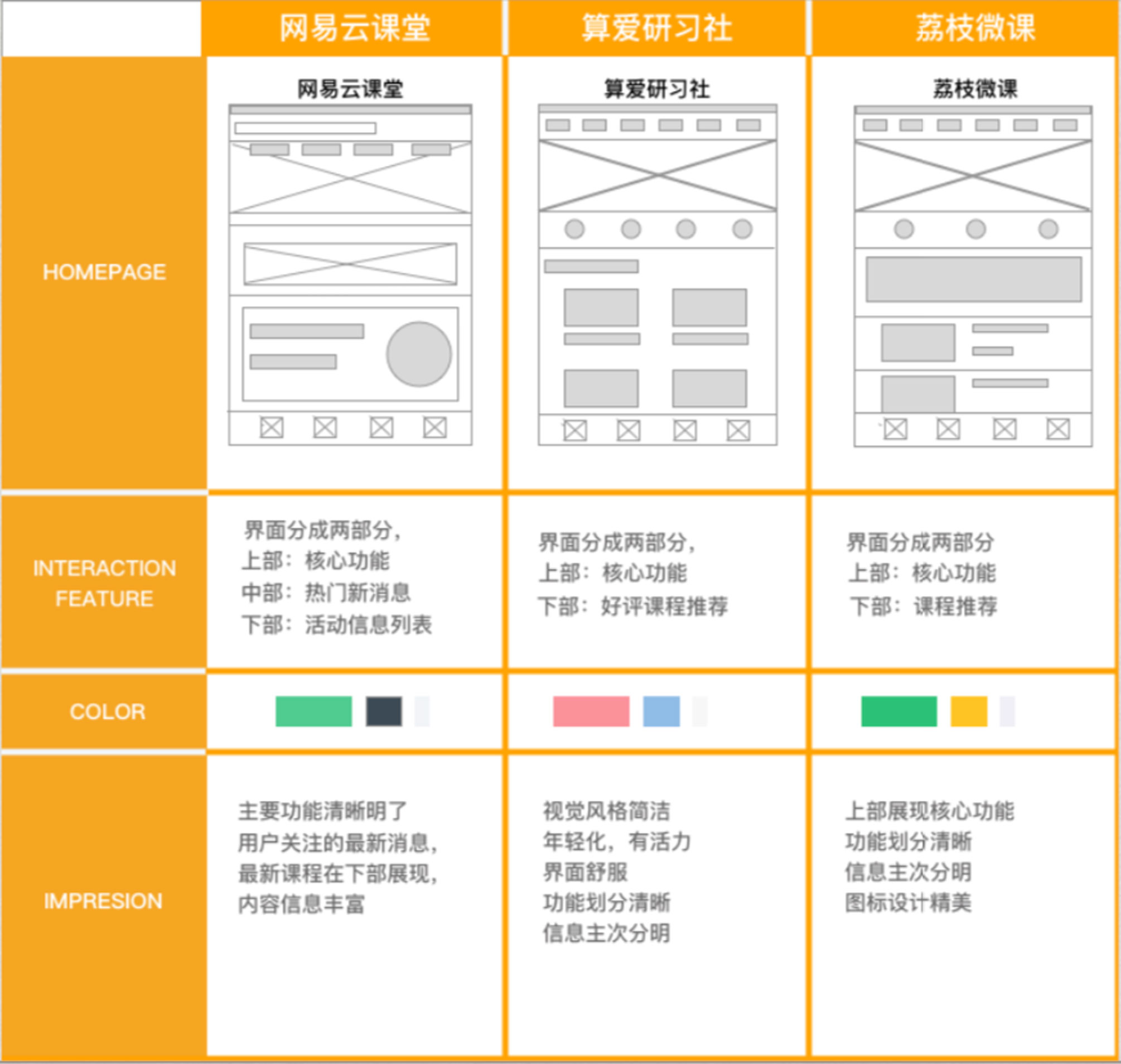Image resolution: width=1121 pixels, height=1064 pixels.
Task: Click the large banner placeholder in 网易云课堂 wireframe
Action: point(350,180)
